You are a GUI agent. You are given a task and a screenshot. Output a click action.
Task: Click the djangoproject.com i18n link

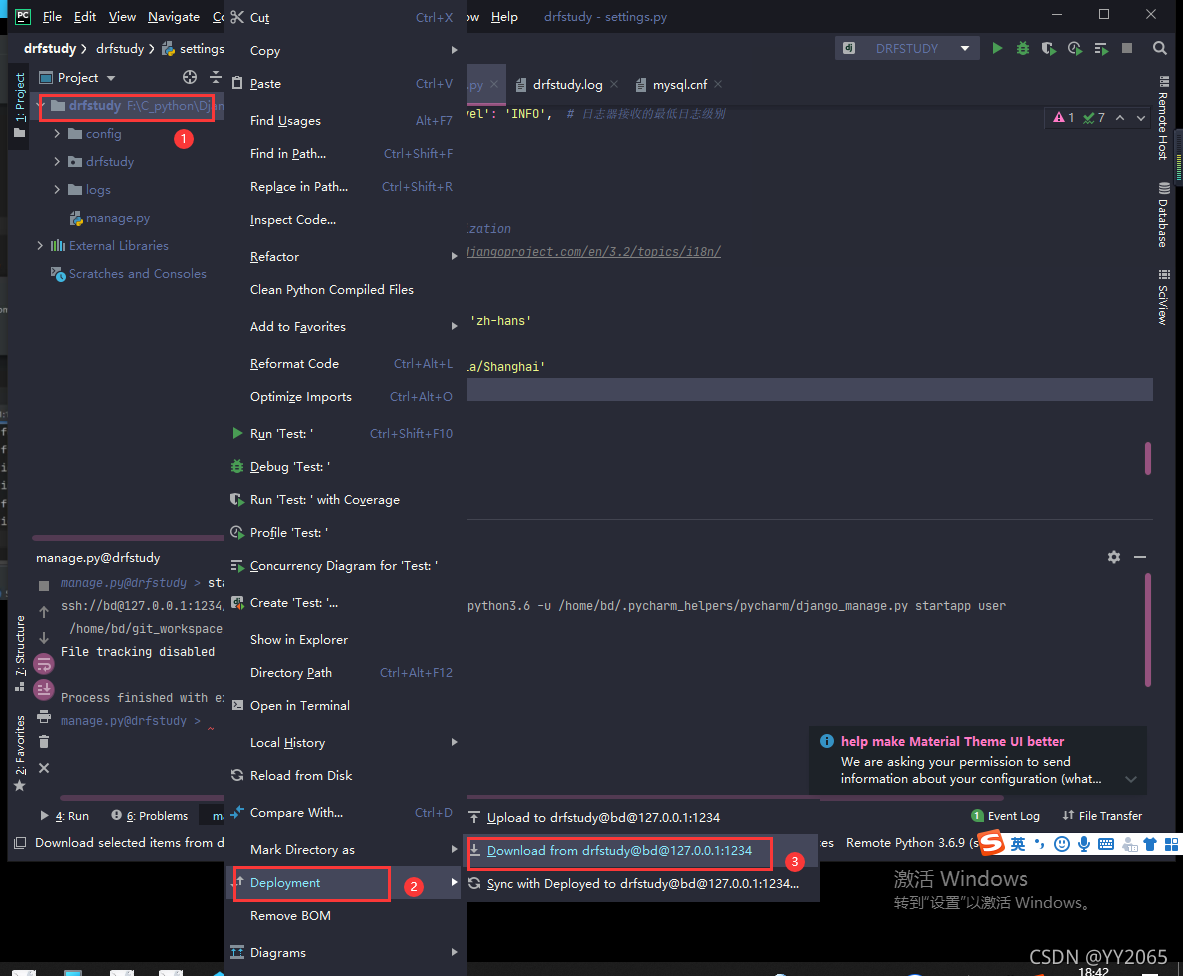point(594,252)
